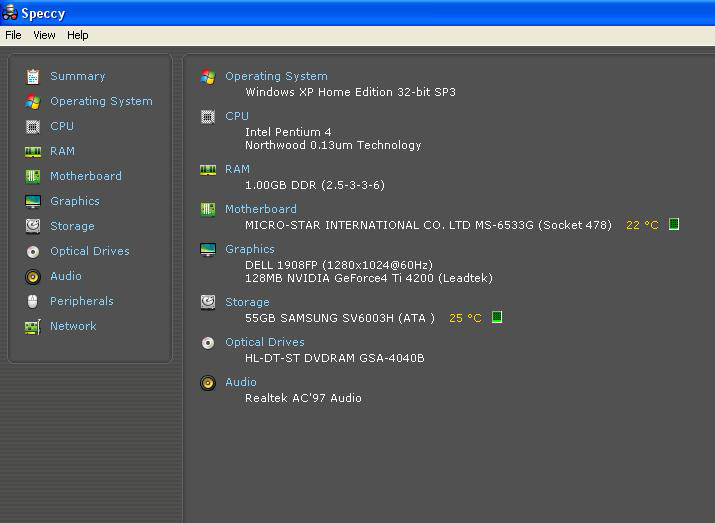Click Graphics monitor icon in summary pane
The width and height of the screenshot is (715, 523).
[208, 249]
